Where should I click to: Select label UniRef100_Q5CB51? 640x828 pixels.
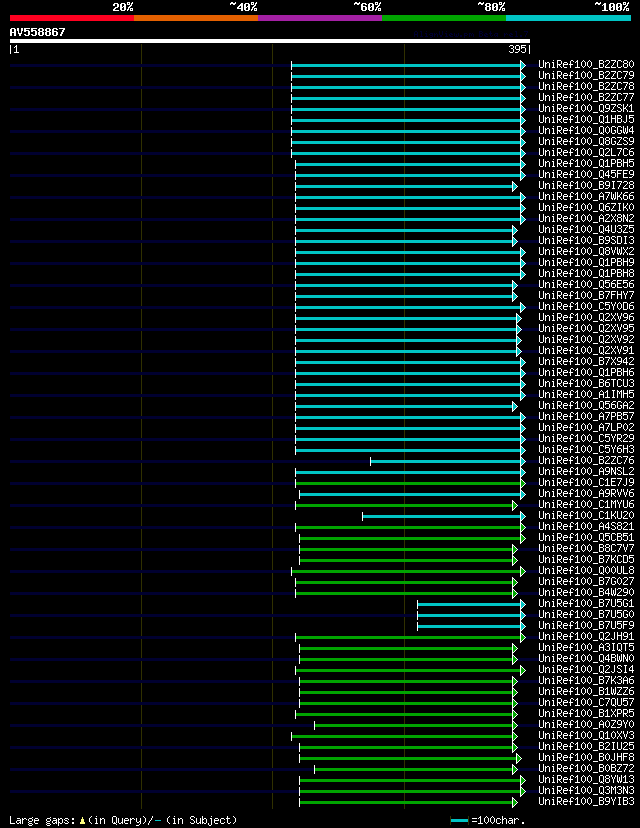coord(586,538)
